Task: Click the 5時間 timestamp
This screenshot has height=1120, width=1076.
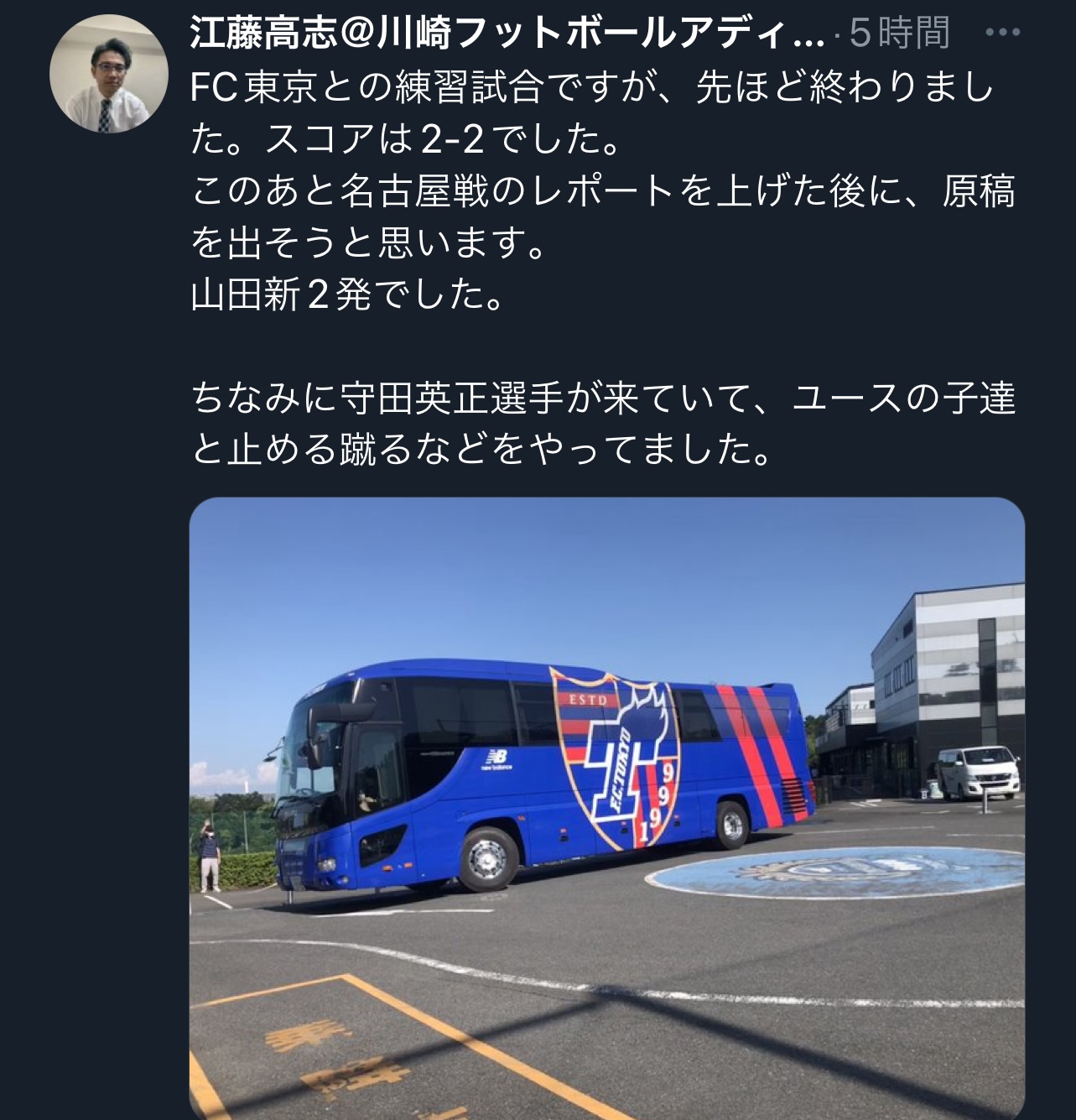Action: pos(898,33)
